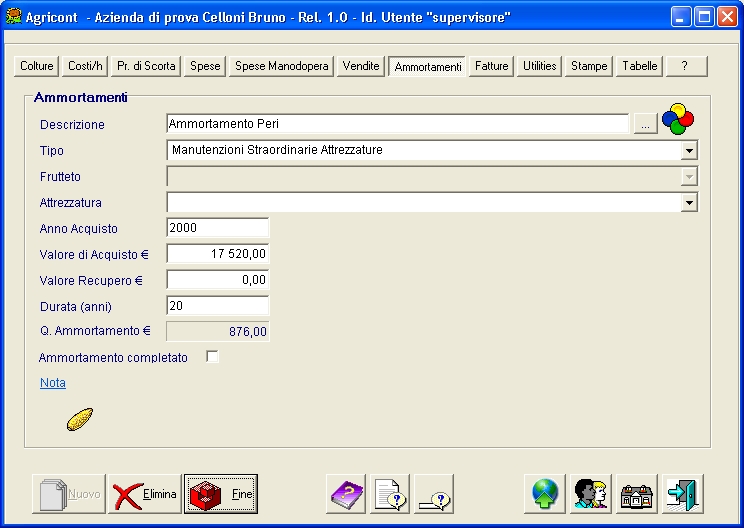This screenshot has width=744, height=528.
Task: Click the Fine button
Action: pos(221,494)
